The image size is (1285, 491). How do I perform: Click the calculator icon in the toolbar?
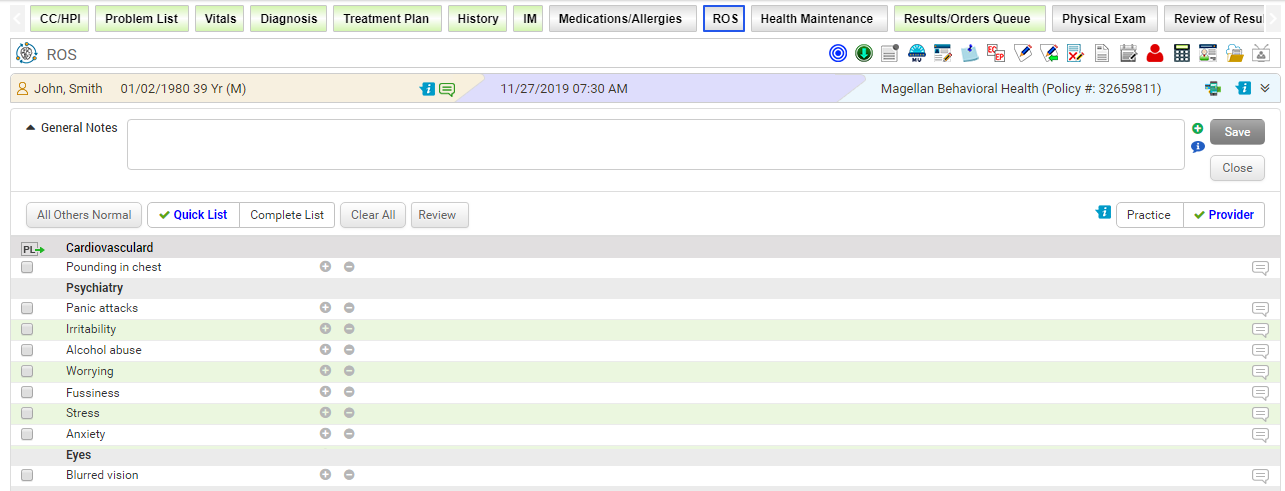(1181, 54)
